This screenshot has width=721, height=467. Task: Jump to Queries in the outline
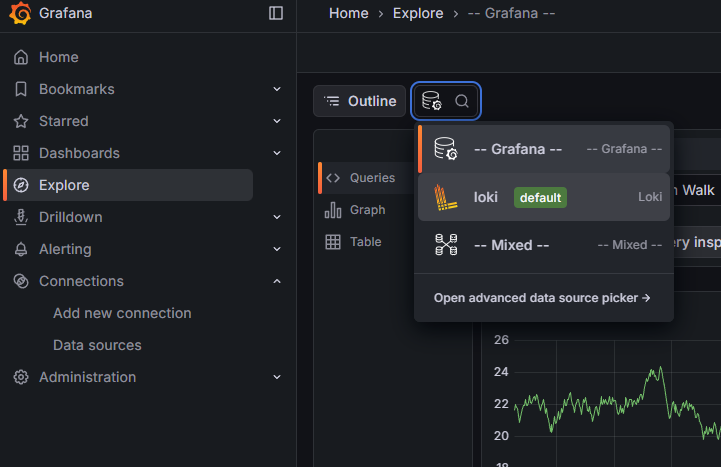coord(372,178)
